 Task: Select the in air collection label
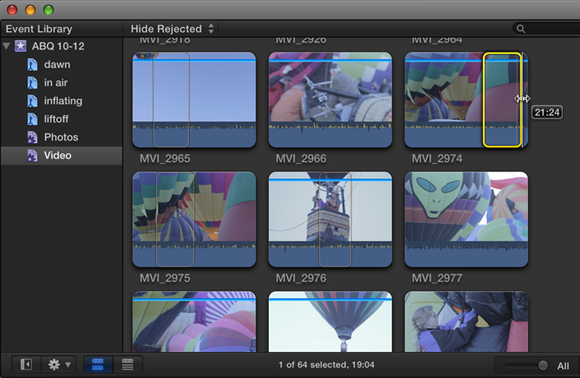click(x=56, y=82)
